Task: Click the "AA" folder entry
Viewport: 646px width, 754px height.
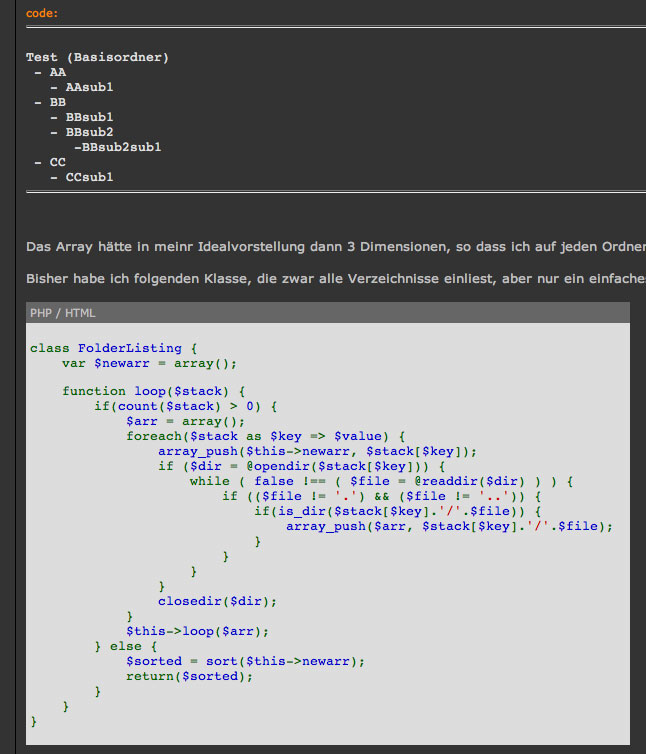Action: [x=57, y=72]
